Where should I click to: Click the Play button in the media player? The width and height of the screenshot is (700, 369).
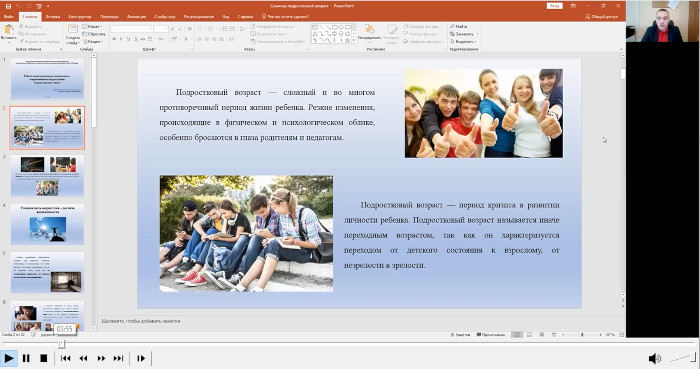[8, 358]
